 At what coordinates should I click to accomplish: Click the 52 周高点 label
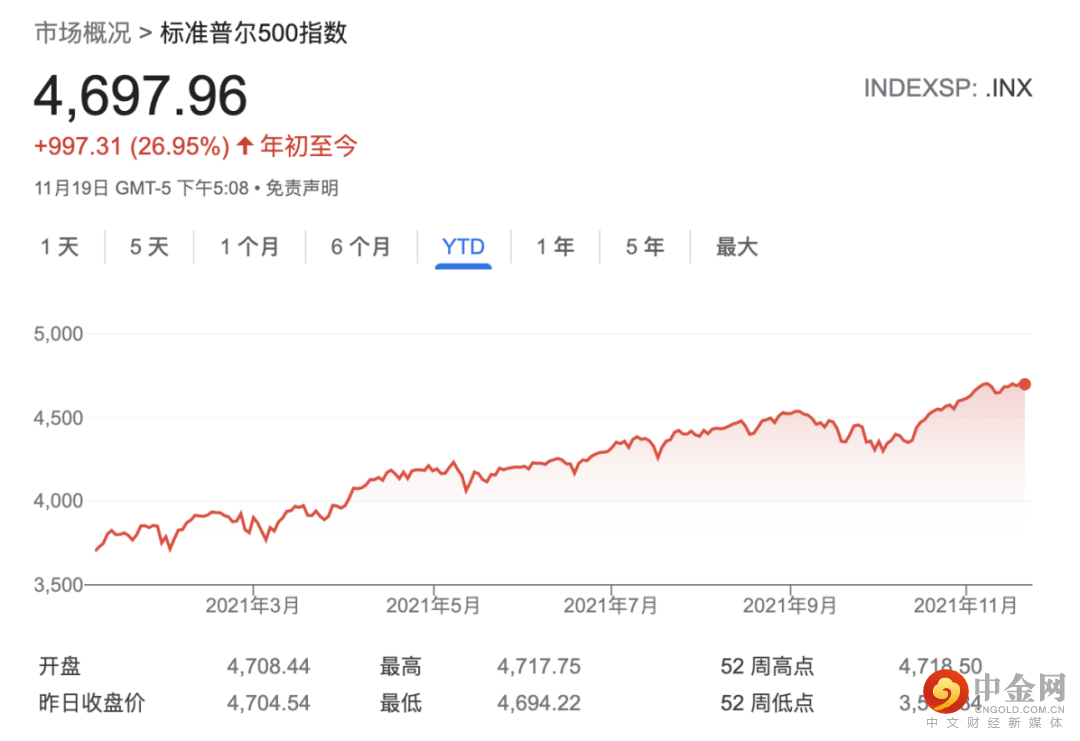[x=767, y=667]
